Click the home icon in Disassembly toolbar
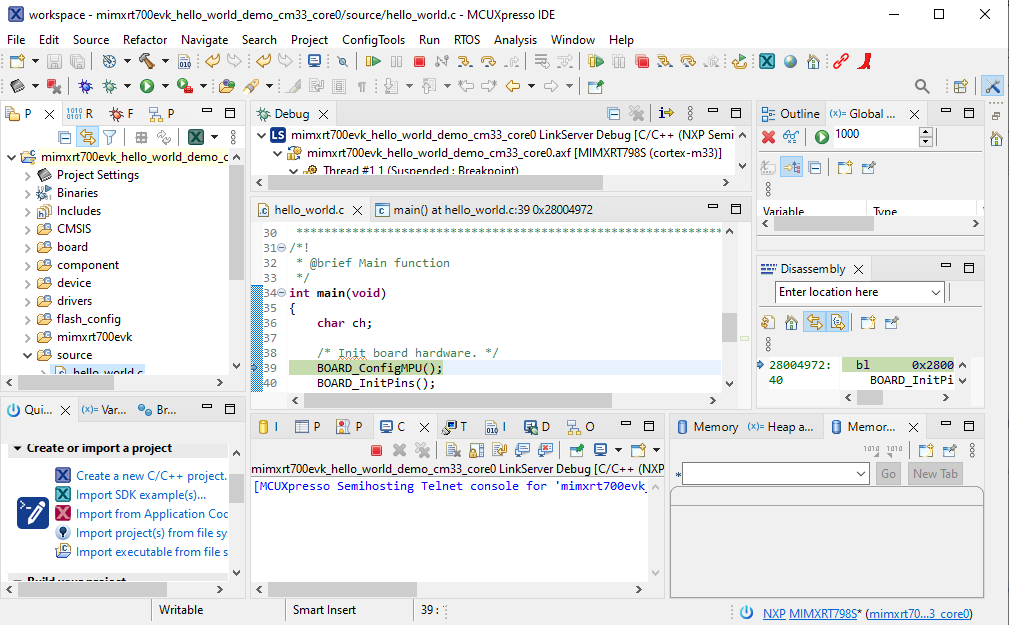1009x625 pixels. click(791, 323)
